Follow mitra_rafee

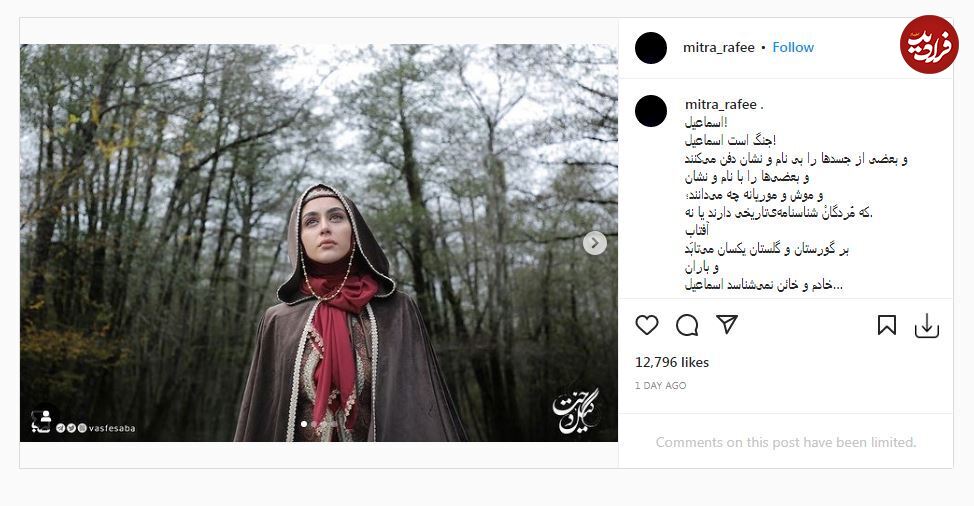click(793, 47)
